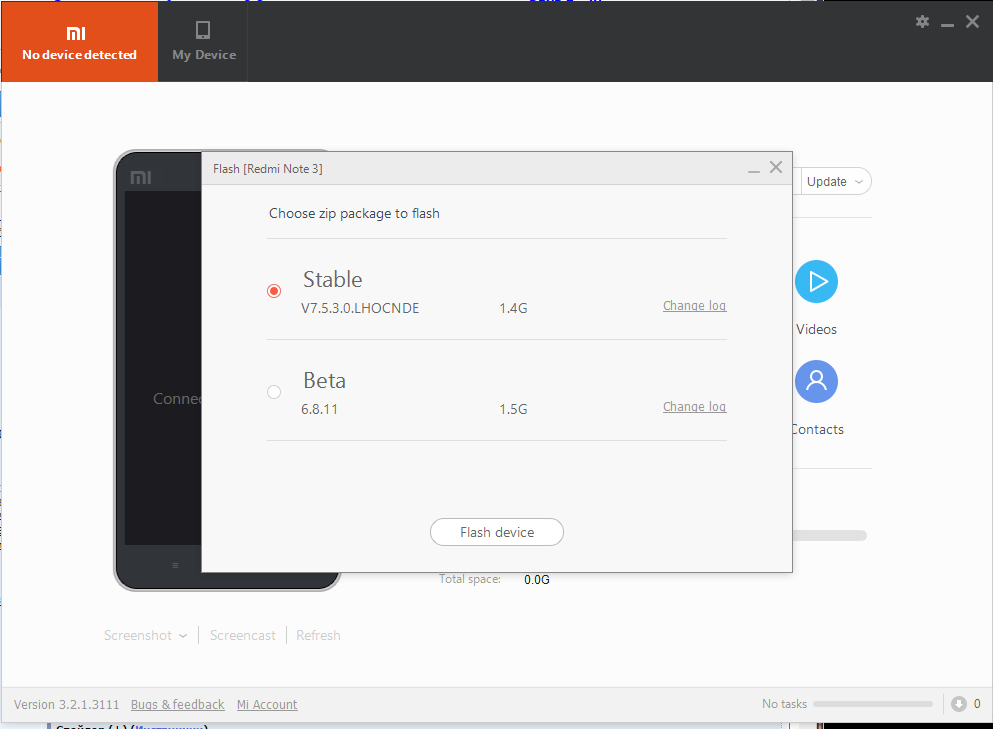
Task: Click the Flash device button
Action: point(496,532)
